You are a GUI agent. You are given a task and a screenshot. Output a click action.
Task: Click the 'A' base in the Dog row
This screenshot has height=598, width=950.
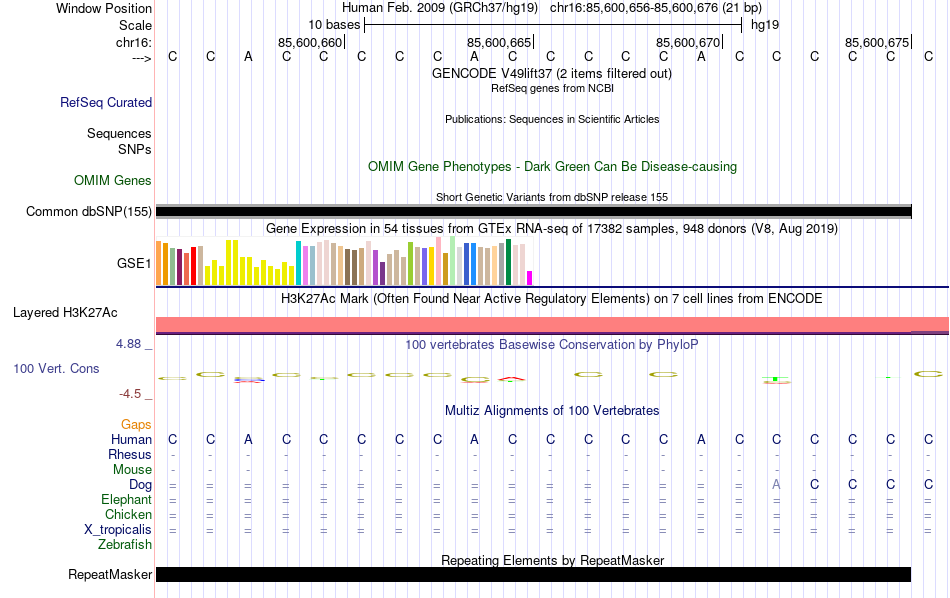[x=776, y=485]
